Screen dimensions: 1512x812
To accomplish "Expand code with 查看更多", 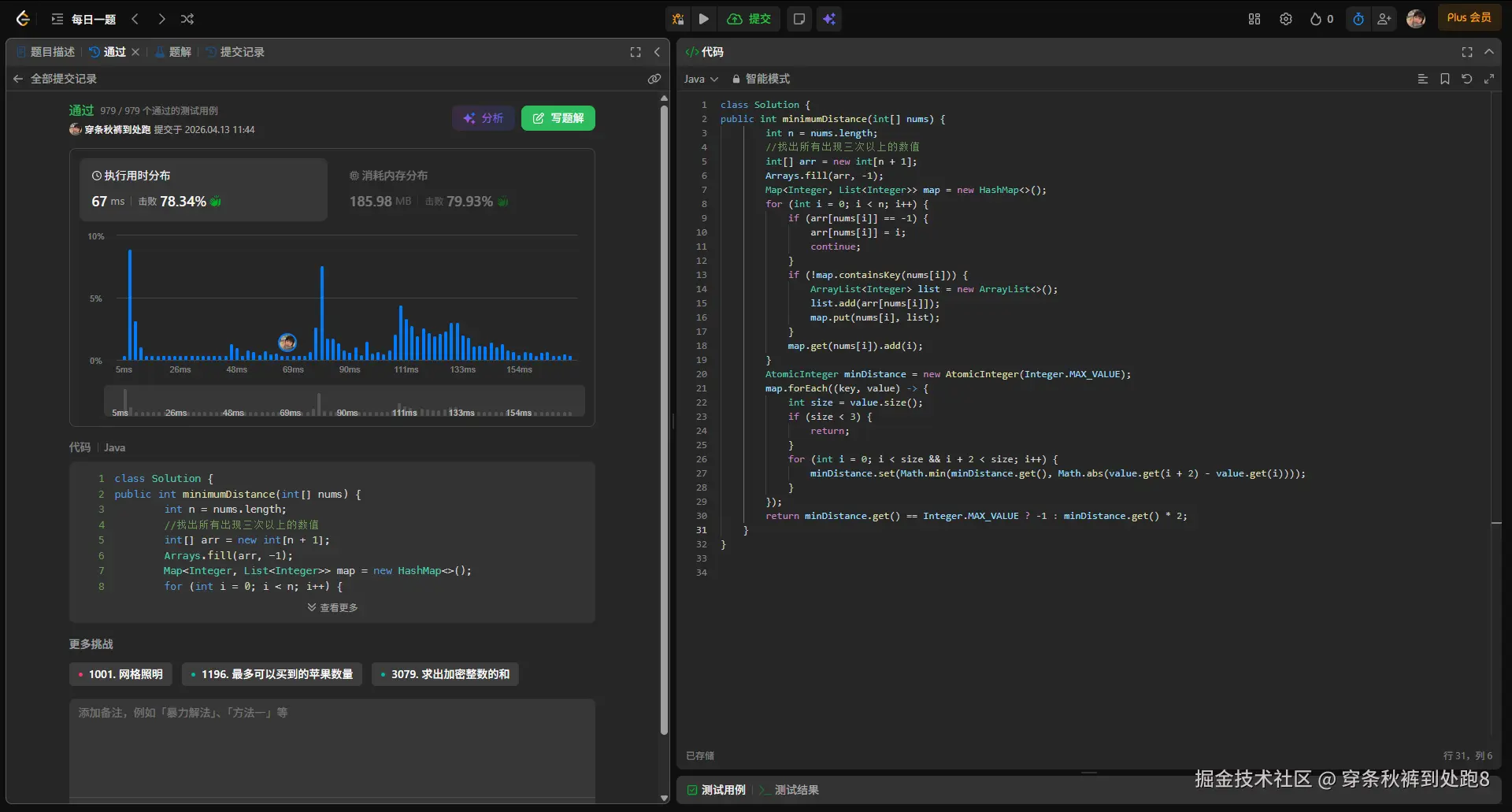I will tap(332, 607).
